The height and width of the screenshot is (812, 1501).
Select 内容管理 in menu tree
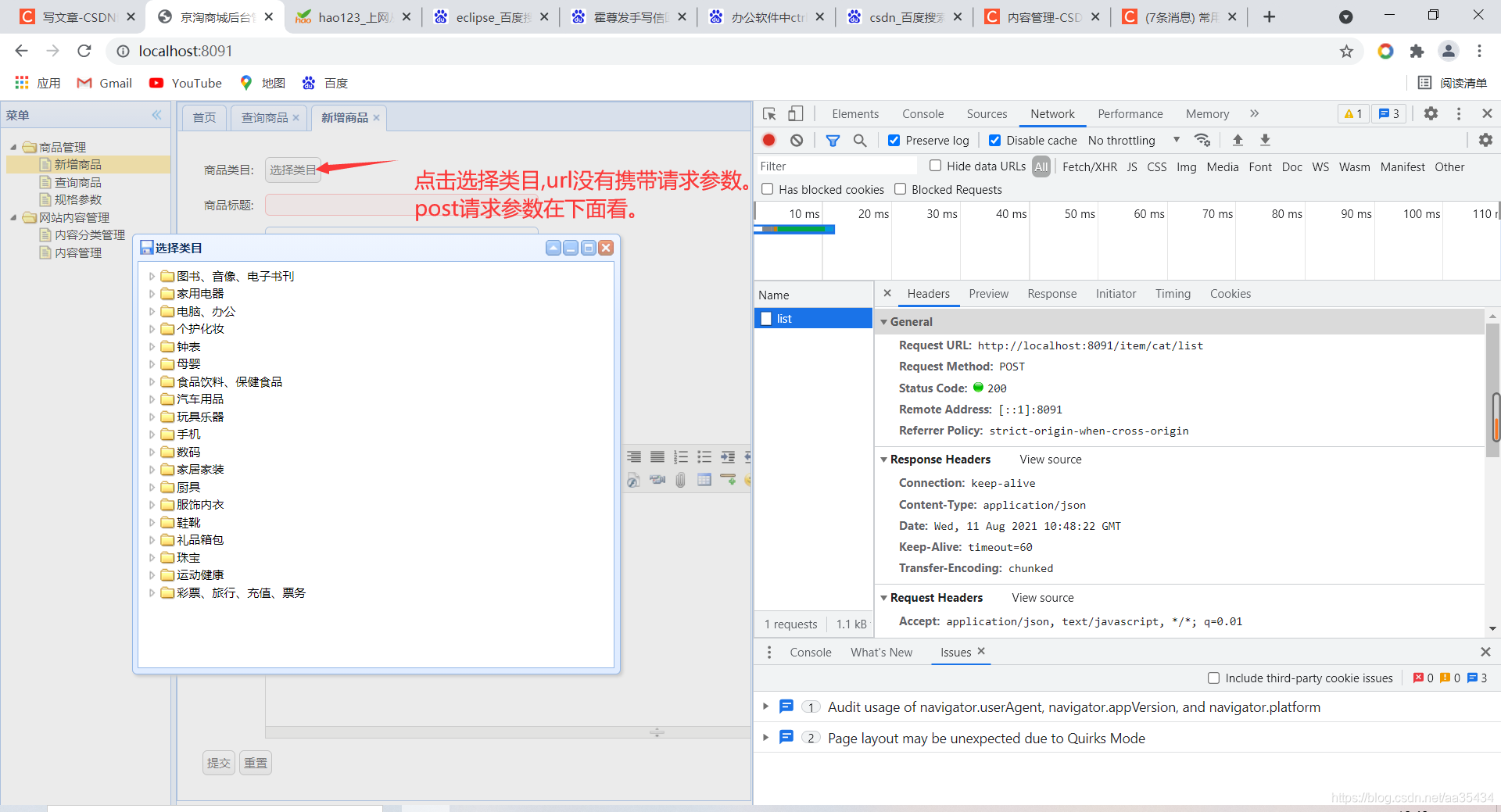(x=77, y=253)
